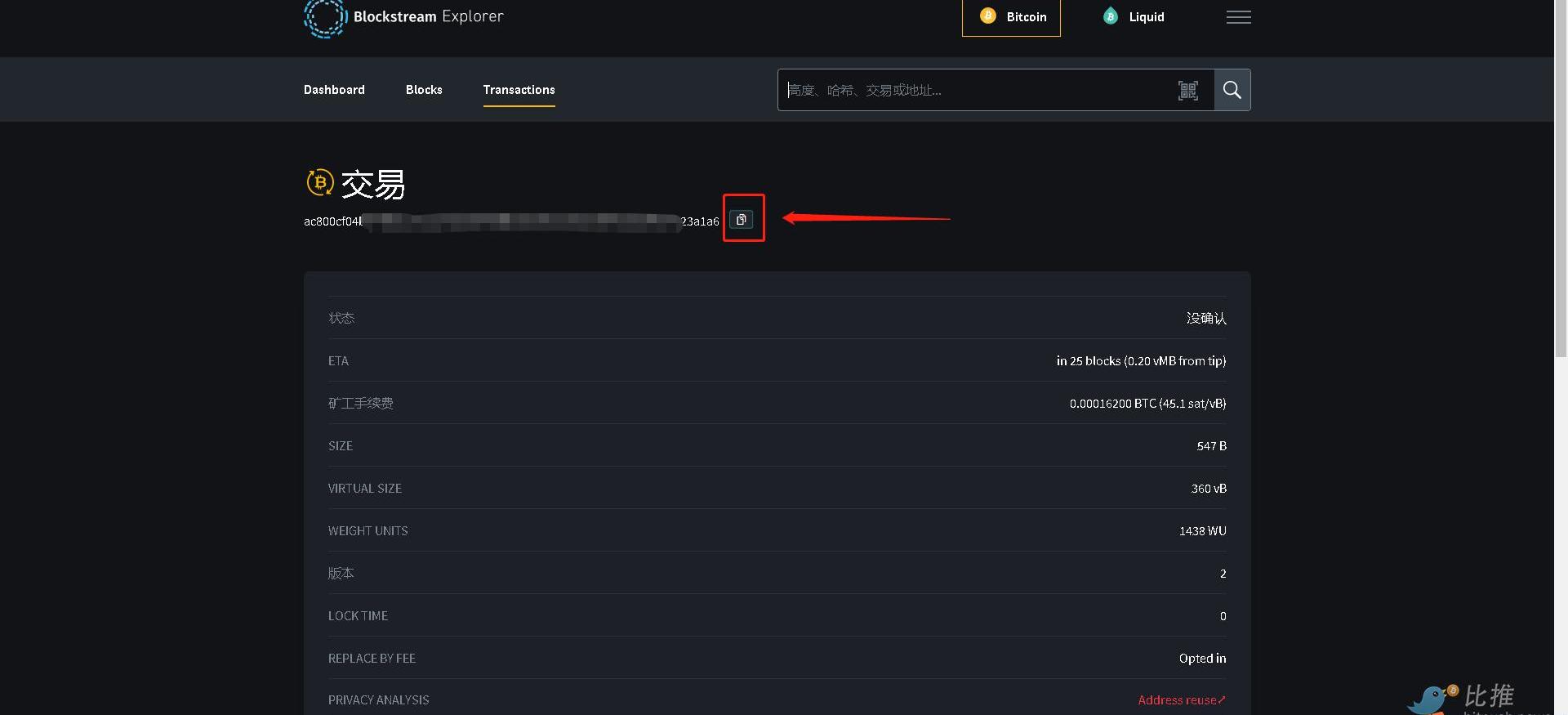
Task: Click the Blockstream Explorer title text
Action: [x=428, y=16]
